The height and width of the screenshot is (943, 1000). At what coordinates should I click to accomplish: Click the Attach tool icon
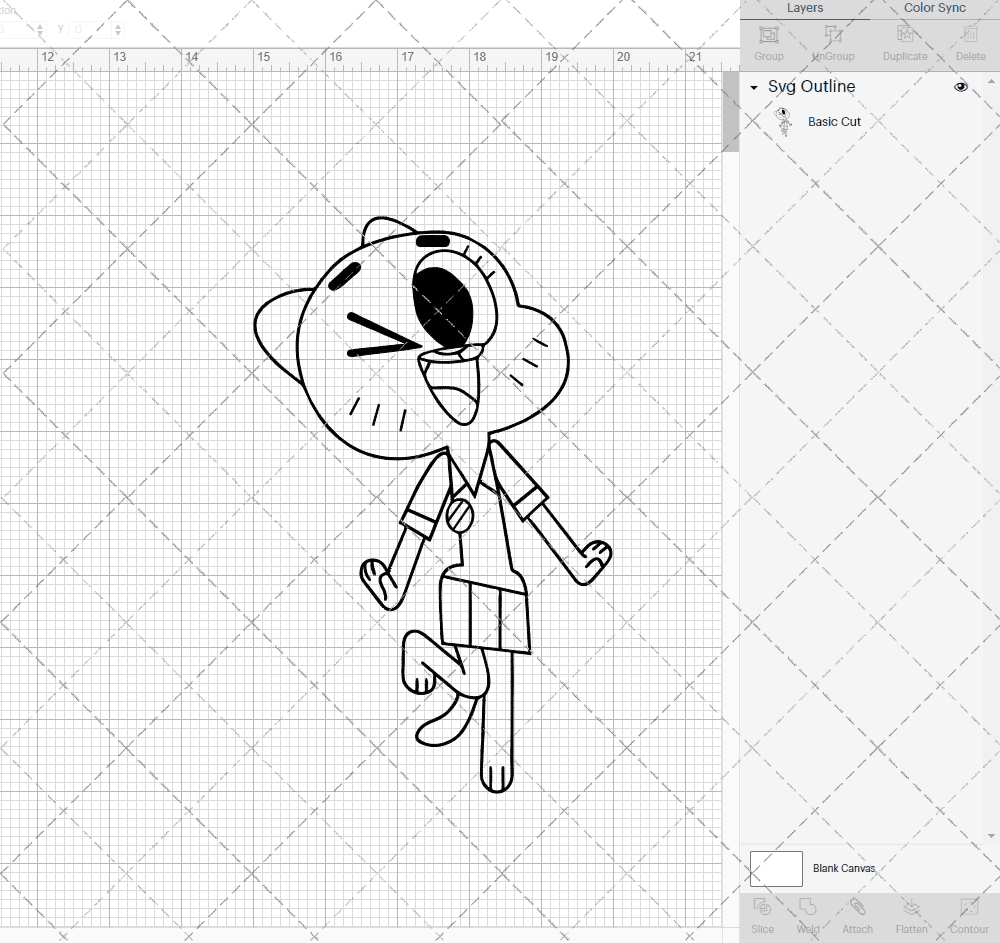click(x=857, y=907)
